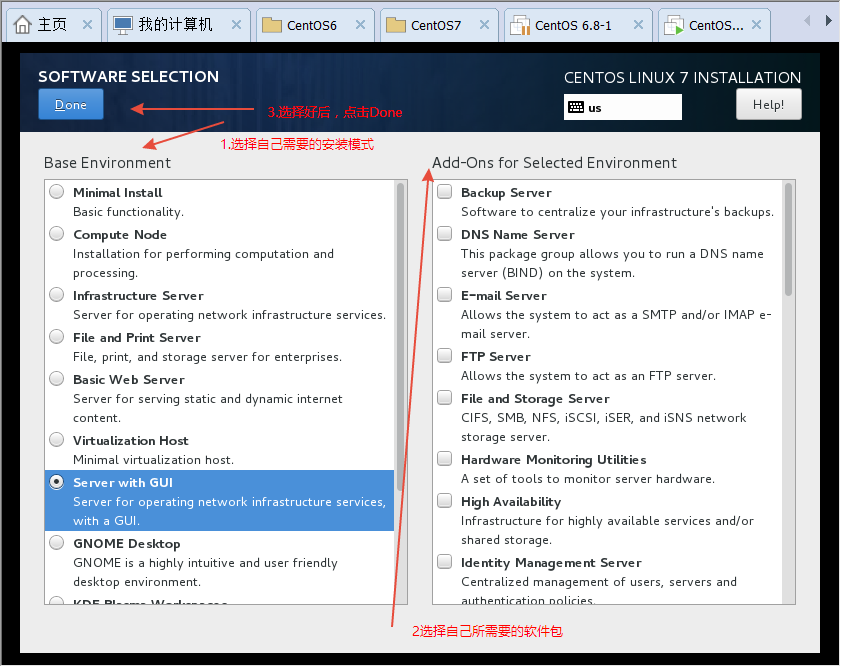Click the computer monitor icon on 我的计算机 tab
The height and width of the screenshot is (667, 841).
123,25
